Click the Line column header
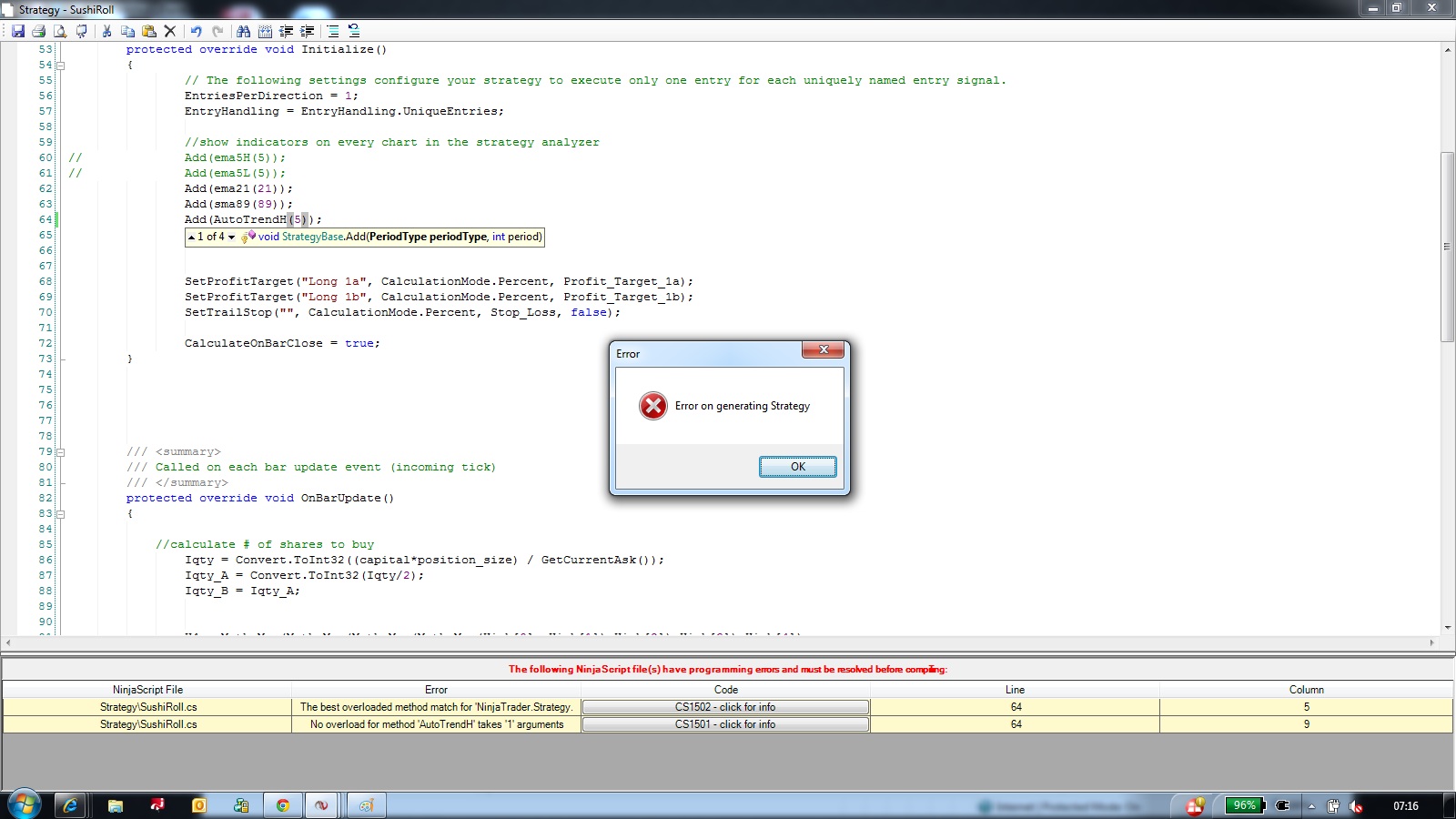 coord(1015,690)
